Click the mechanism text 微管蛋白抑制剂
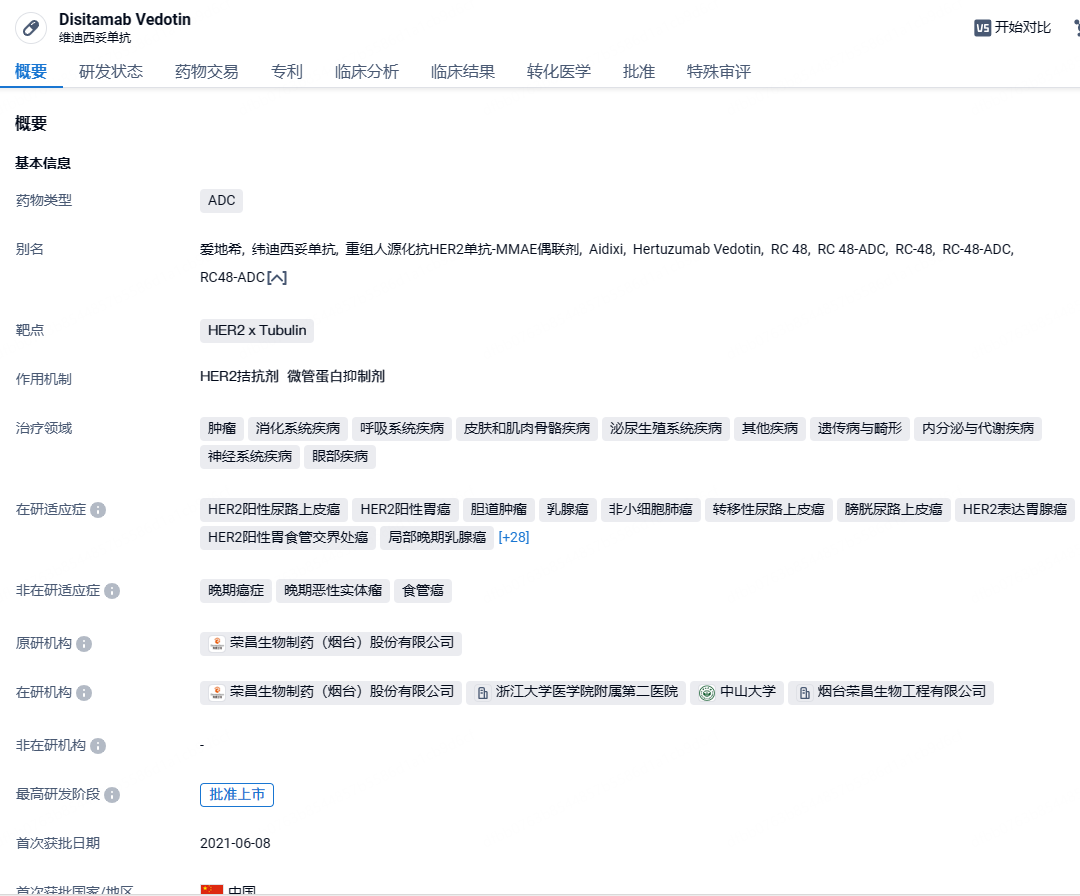The height and width of the screenshot is (896, 1080). click(336, 377)
